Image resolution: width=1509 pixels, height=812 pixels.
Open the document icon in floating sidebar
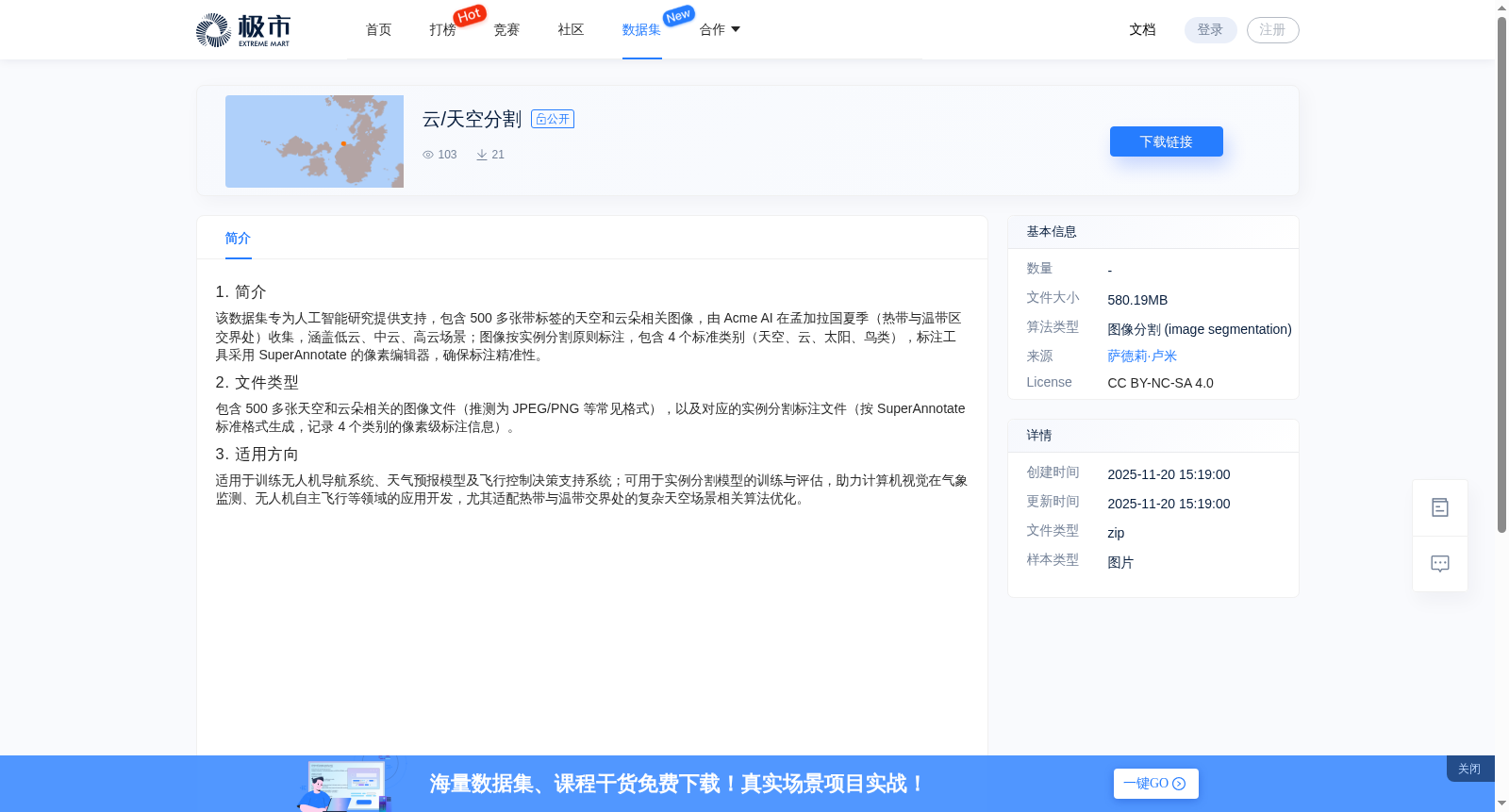tap(1439, 507)
